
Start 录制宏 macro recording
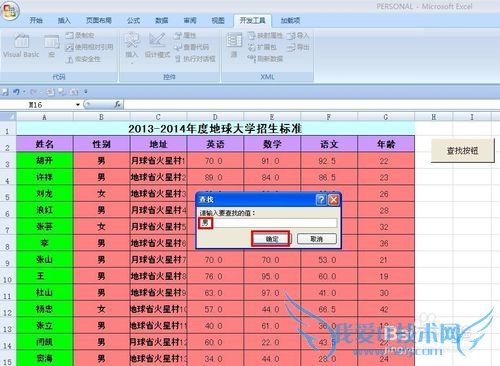80,35
